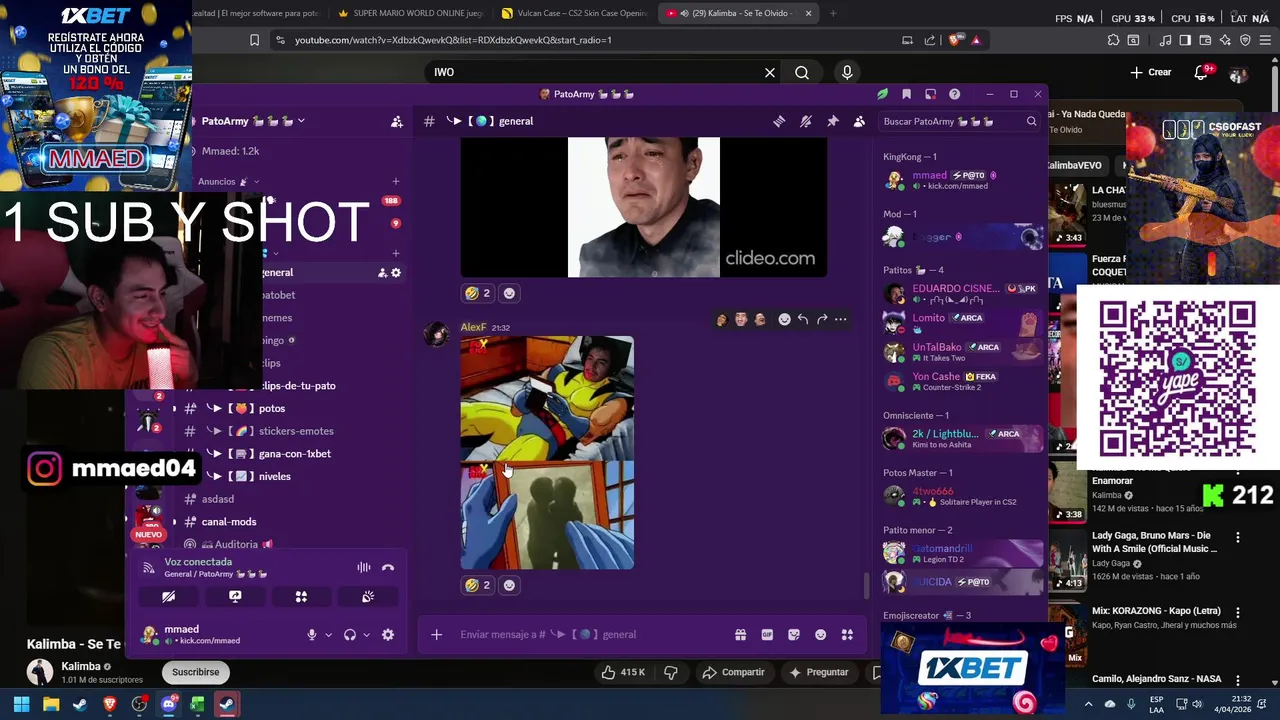The width and height of the screenshot is (1280, 720).
Task: Close the Kalimba YouTube tab
Action: (x=808, y=13)
